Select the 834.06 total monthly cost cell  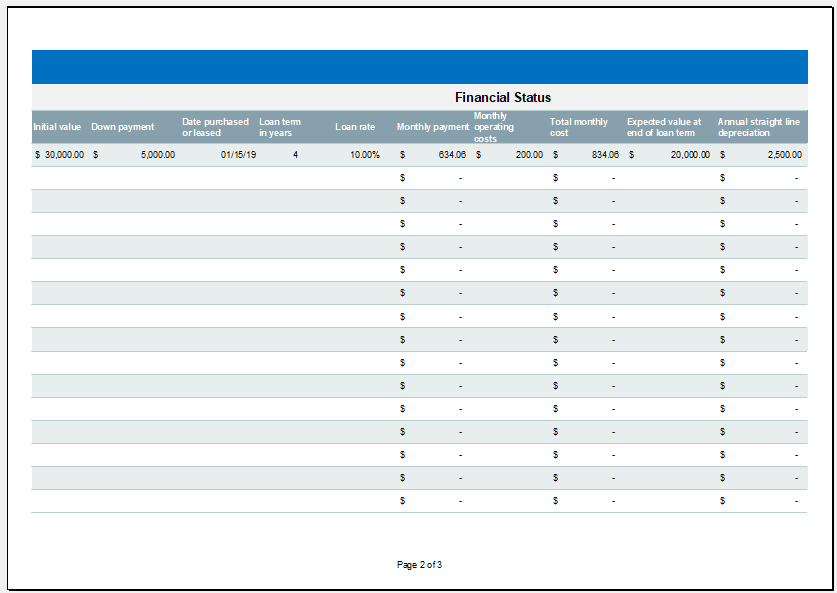[x=586, y=155]
